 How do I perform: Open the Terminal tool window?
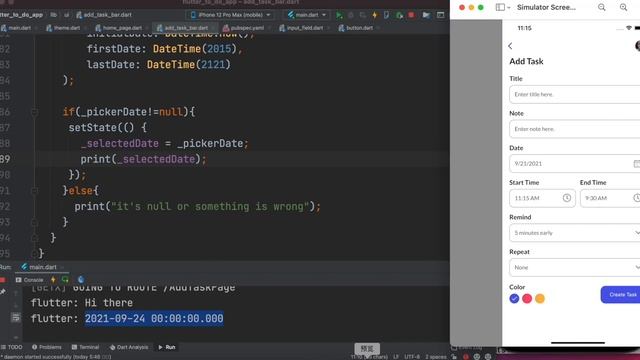click(85, 347)
